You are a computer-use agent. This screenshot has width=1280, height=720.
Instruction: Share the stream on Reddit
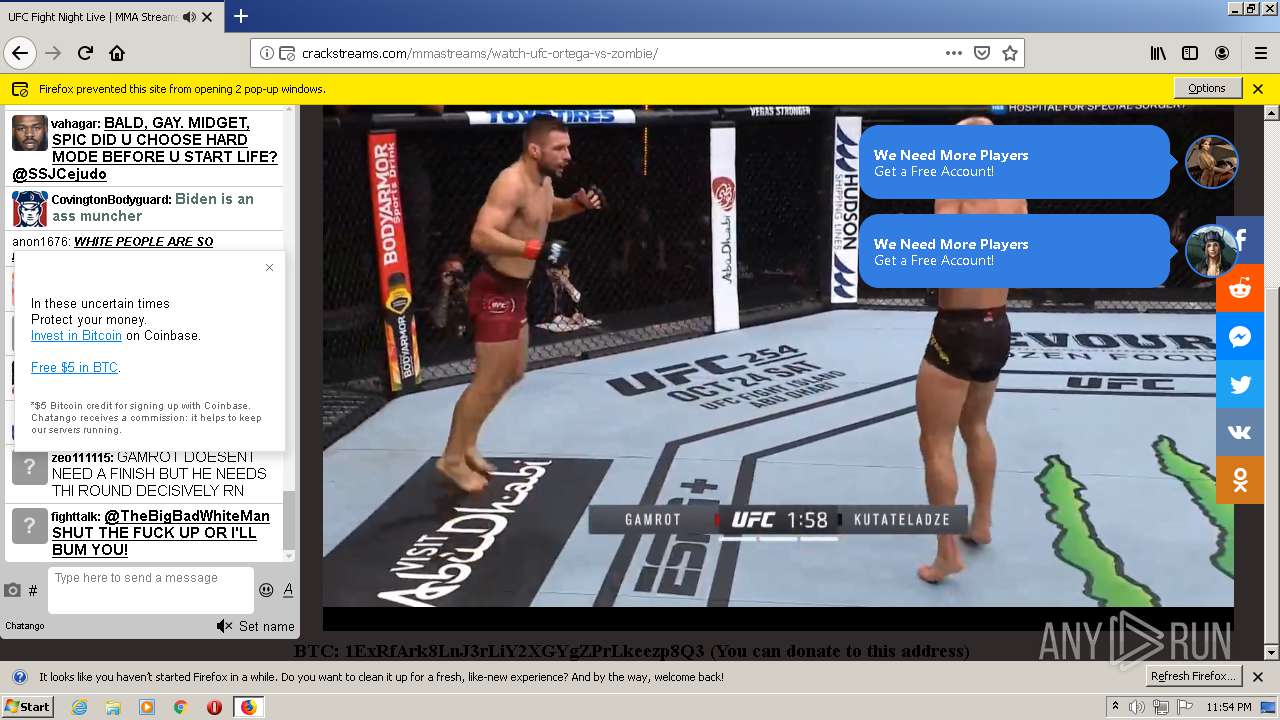click(1240, 288)
